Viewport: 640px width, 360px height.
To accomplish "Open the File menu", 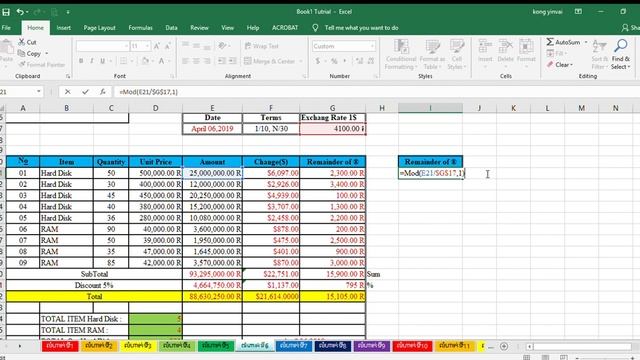I will (6, 28).
